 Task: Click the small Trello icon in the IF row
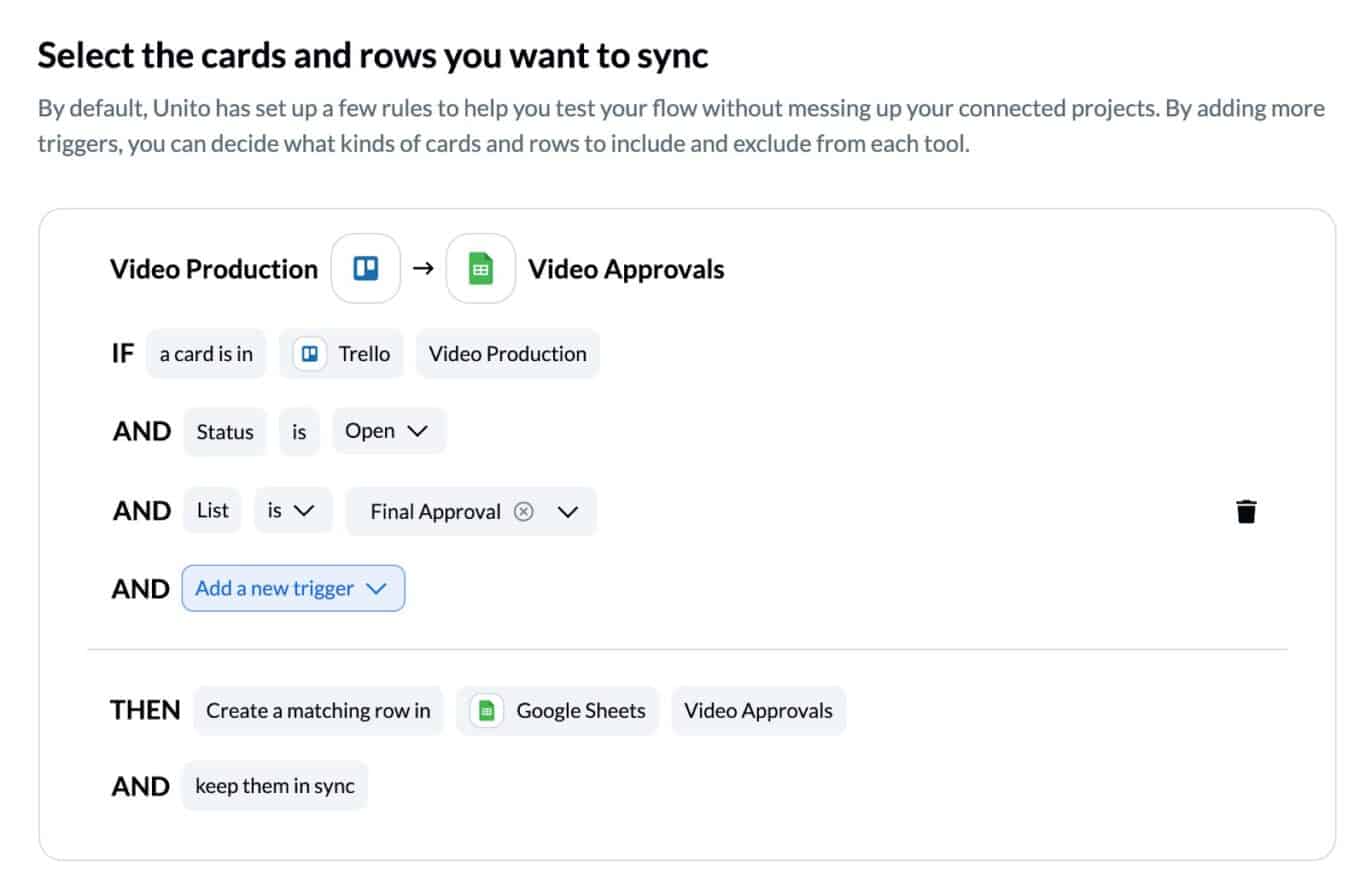pyautogui.click(x=310, y=354)
